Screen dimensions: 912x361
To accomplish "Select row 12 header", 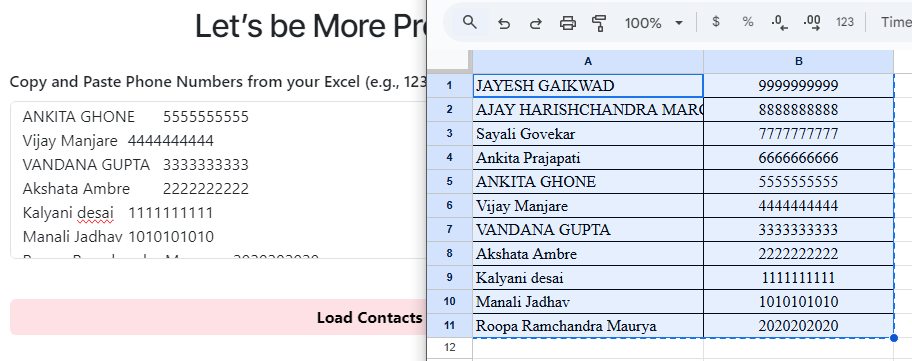I will 449,348.
